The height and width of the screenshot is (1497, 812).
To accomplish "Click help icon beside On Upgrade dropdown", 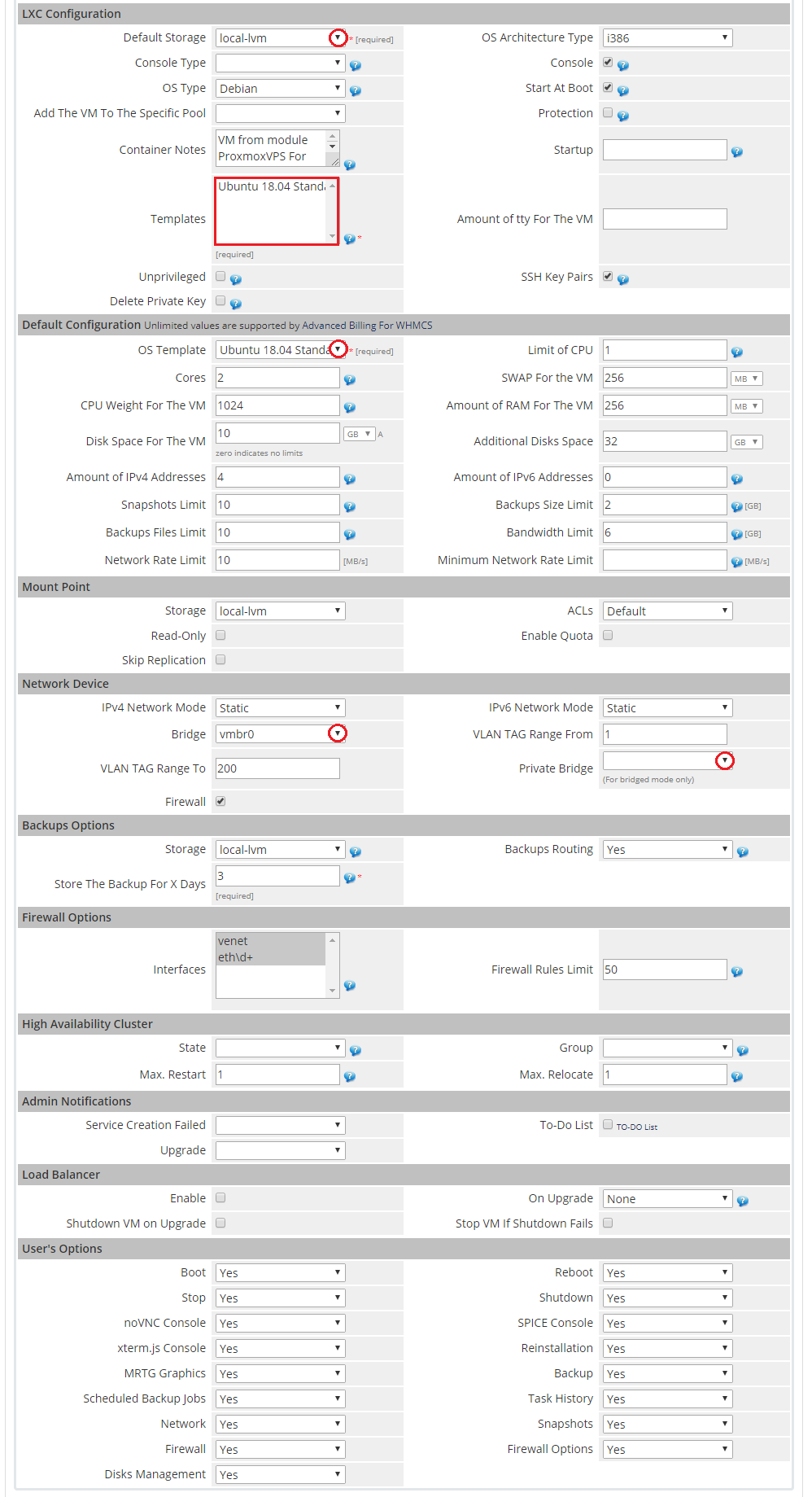I will (743, 1201).
